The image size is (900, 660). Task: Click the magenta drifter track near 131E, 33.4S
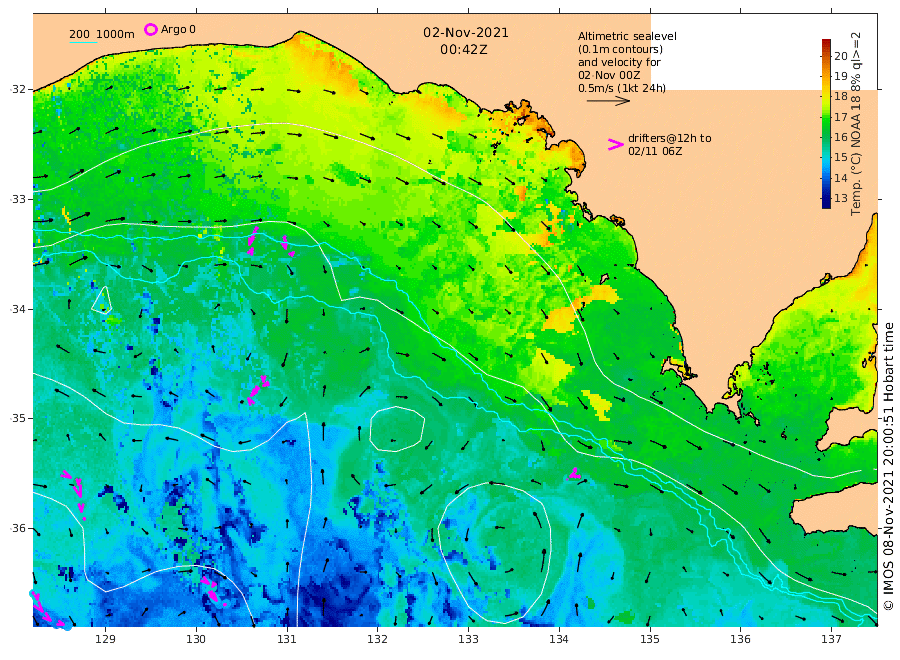287,246
